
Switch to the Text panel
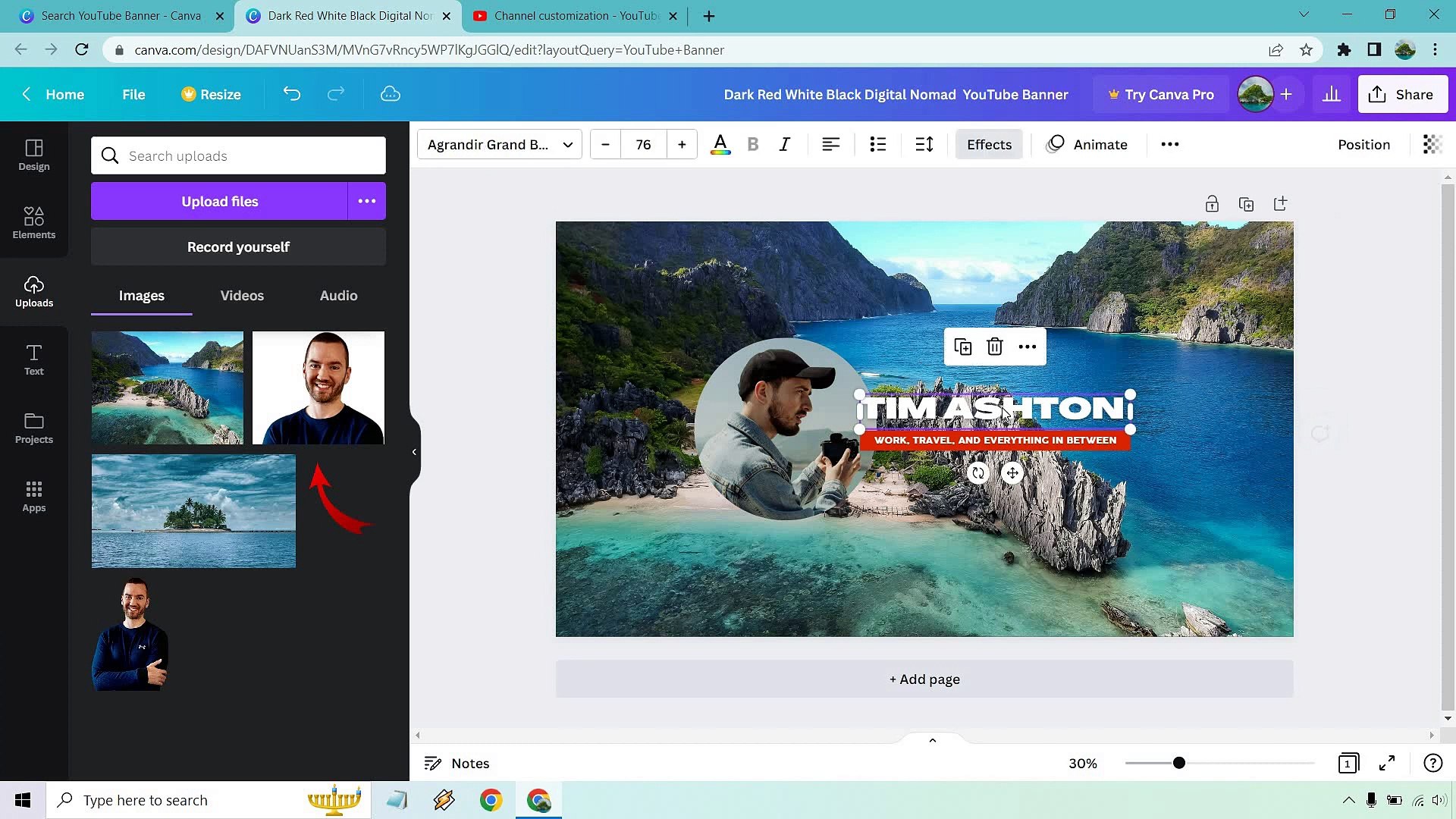33,359
